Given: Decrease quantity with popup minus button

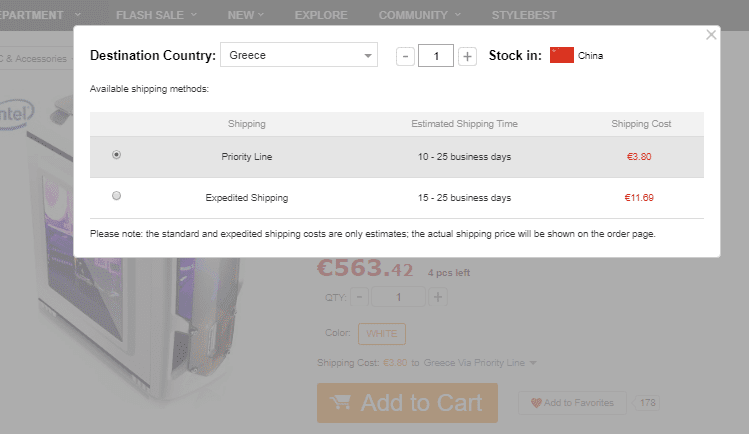Looking at the screenshot, I should [405, 56].
